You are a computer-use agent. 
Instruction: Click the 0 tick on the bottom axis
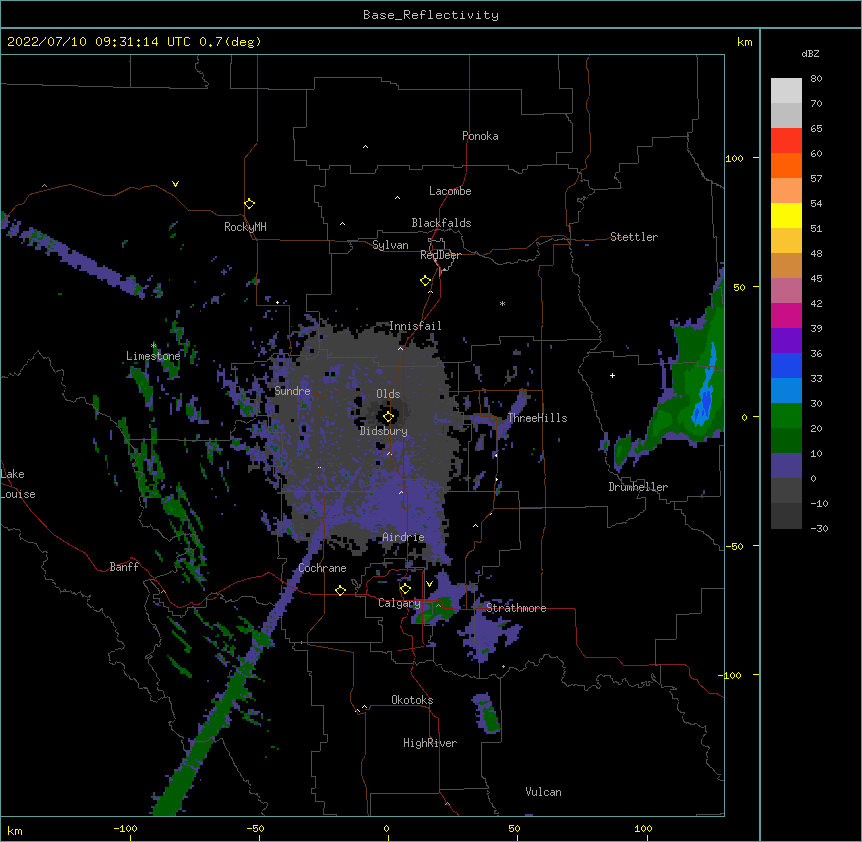point(386,829)
